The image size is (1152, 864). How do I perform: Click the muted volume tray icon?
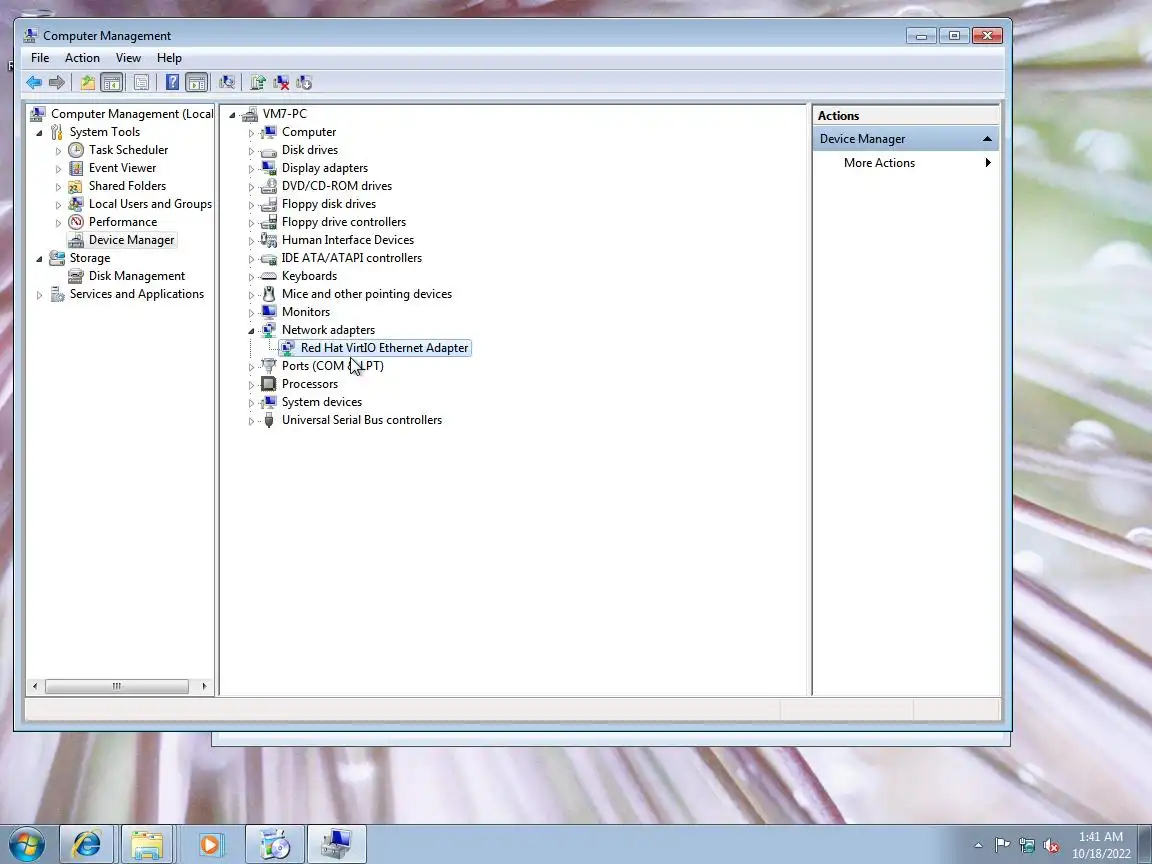(1051, 846)
